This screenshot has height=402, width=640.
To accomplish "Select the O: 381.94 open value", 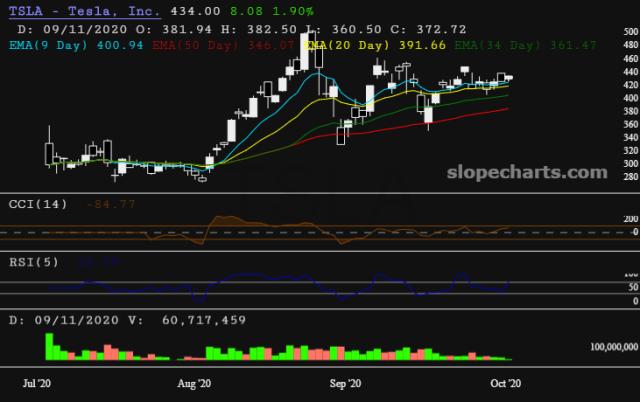I will (x=174, y=29).
